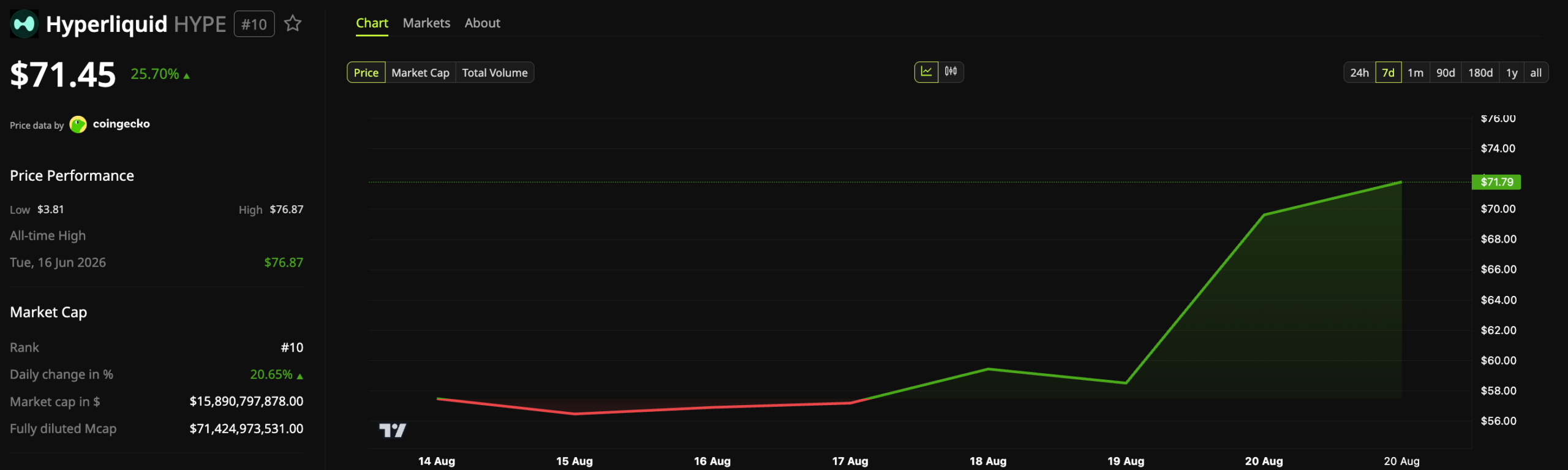Click the Low $3.81 value
Image resolution: width=1568 pixels, height=470 pixels.
coord(50,210)
